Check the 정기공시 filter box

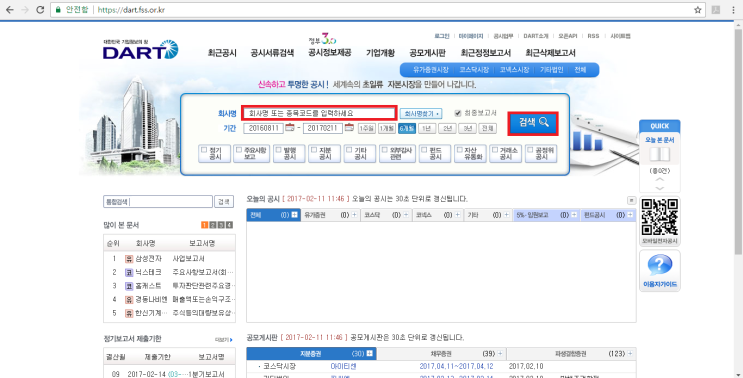(x=204, y=150)
